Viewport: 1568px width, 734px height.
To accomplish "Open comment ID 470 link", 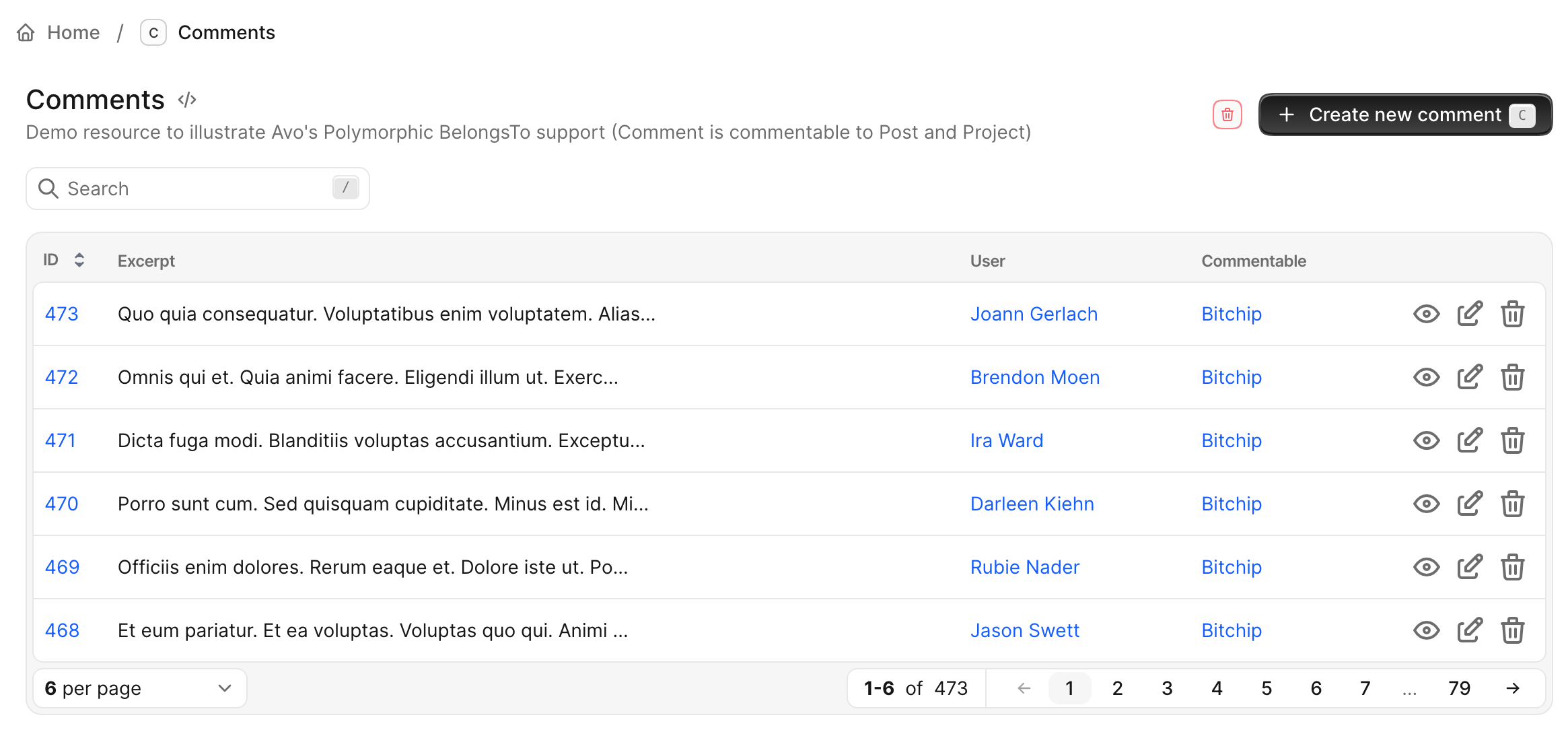I will [61, 504].
